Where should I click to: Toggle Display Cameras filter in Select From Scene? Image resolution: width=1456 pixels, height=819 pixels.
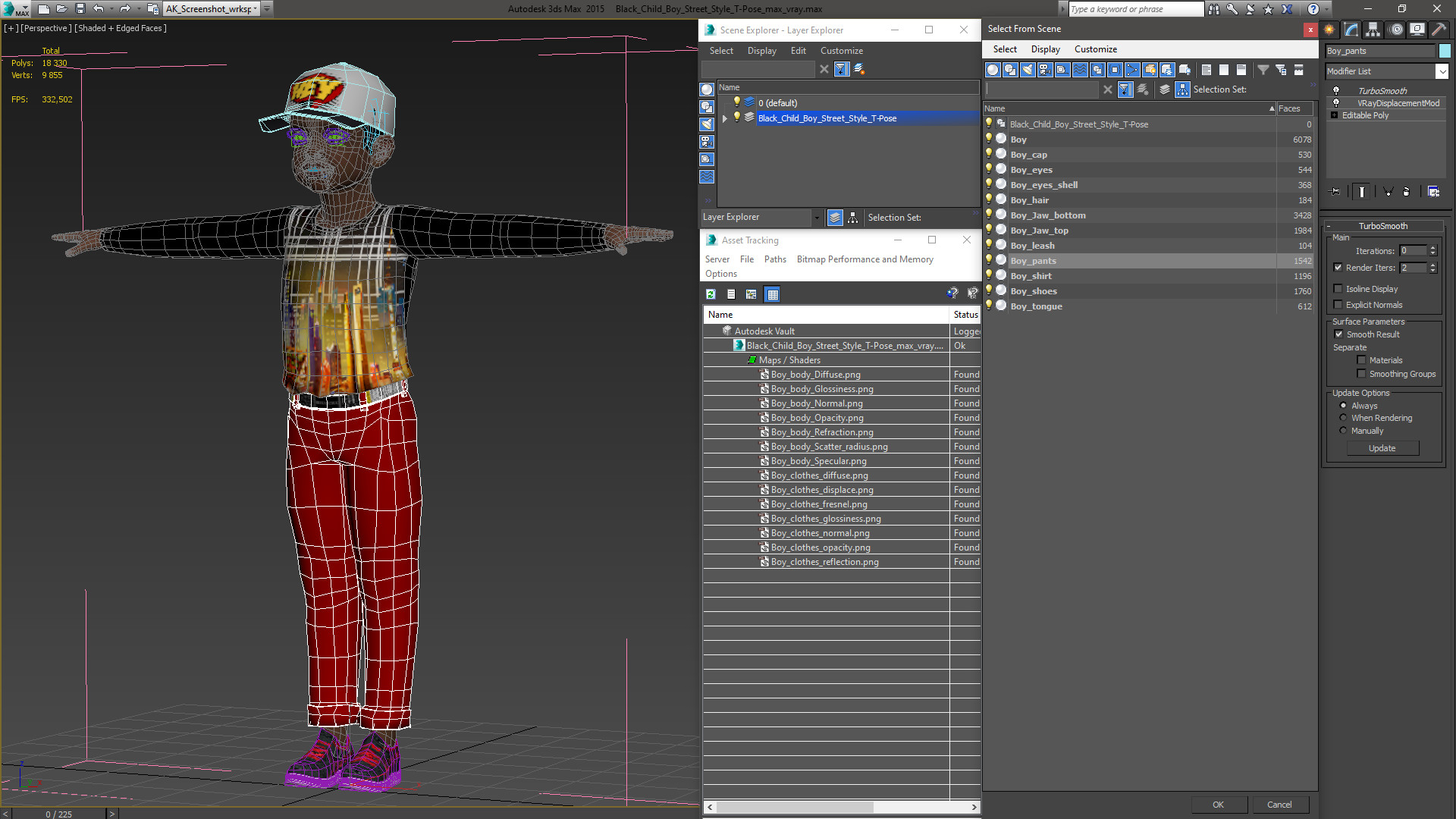pyautogui.click(x=1045, y=70)
